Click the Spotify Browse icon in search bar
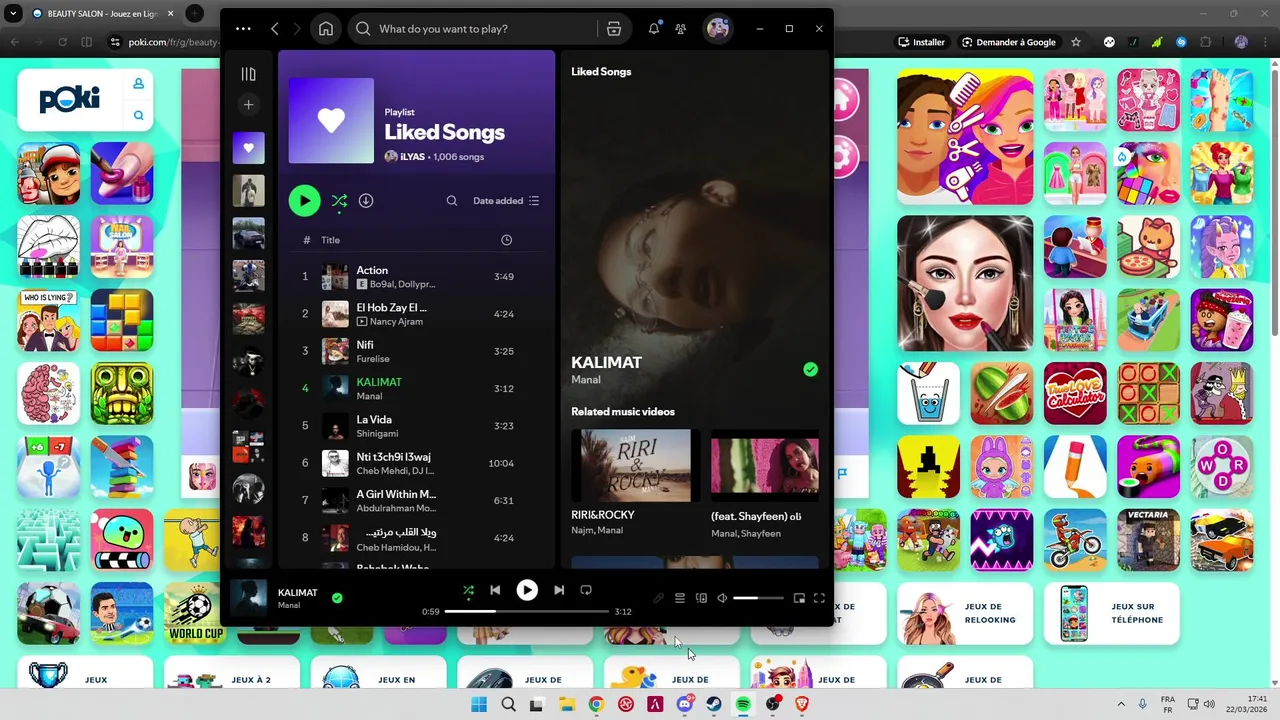 click(614, 29)
